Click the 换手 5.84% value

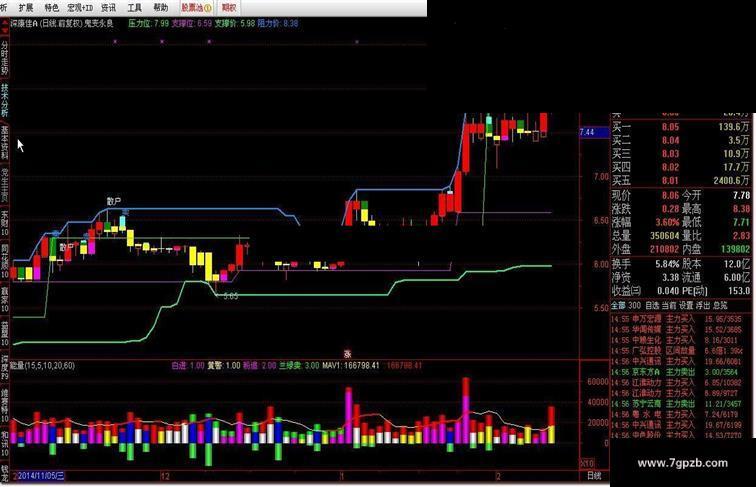click(x=667, y=264)
